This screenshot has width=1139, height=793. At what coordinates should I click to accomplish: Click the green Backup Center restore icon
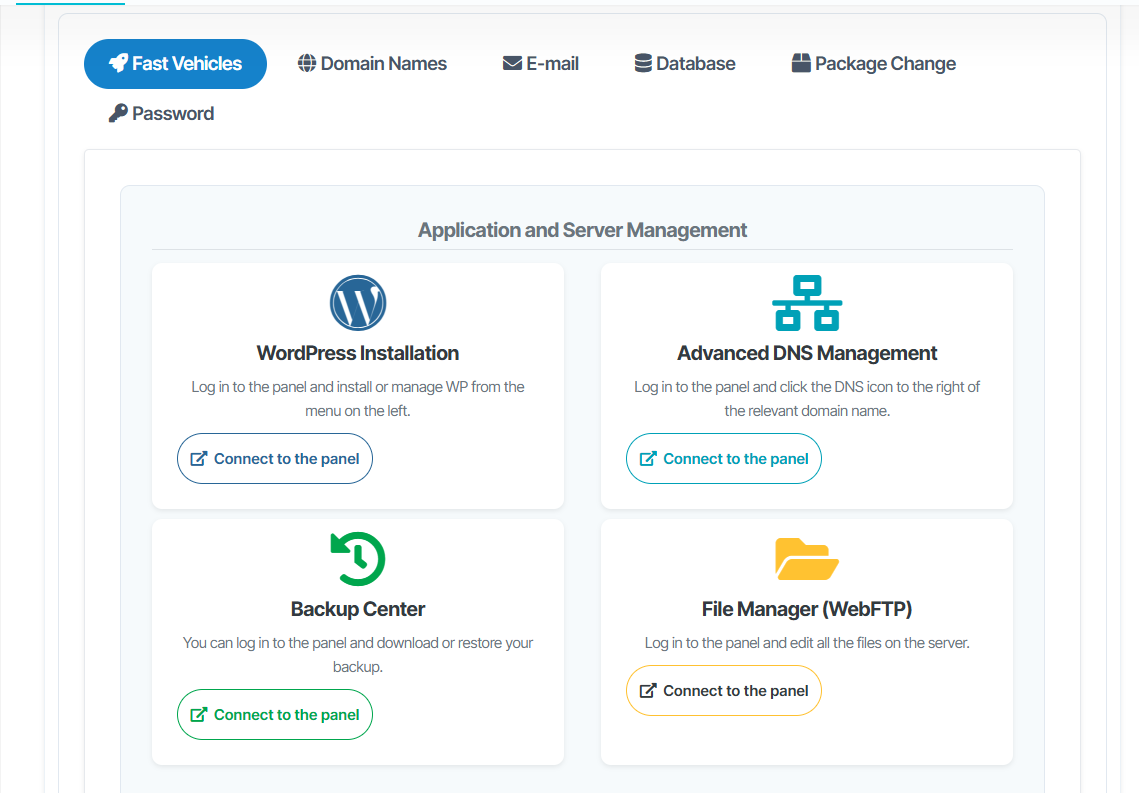[358, 559]
